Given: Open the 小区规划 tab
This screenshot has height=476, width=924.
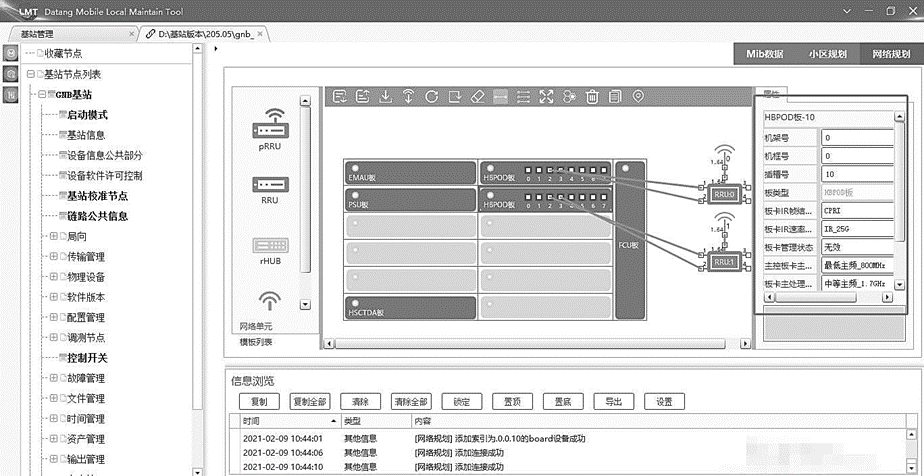Looking at the screenshot, I should click(827, 54).
